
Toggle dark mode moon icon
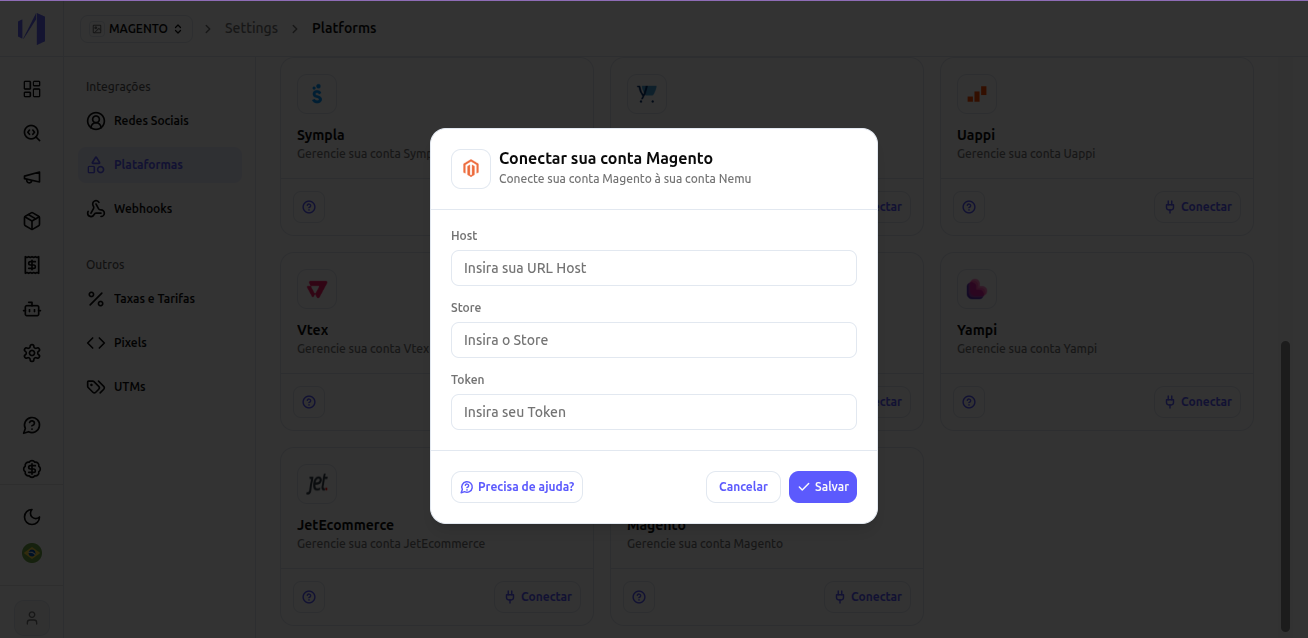(32, 517)
